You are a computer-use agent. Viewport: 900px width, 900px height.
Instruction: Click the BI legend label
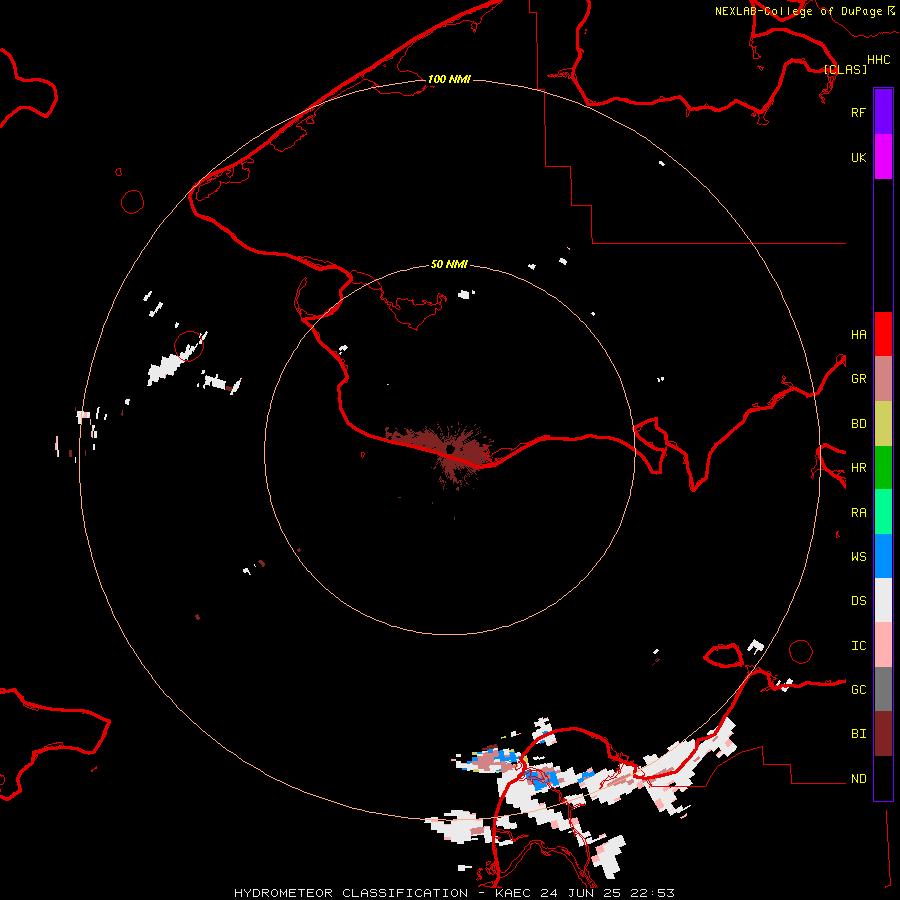858,734
